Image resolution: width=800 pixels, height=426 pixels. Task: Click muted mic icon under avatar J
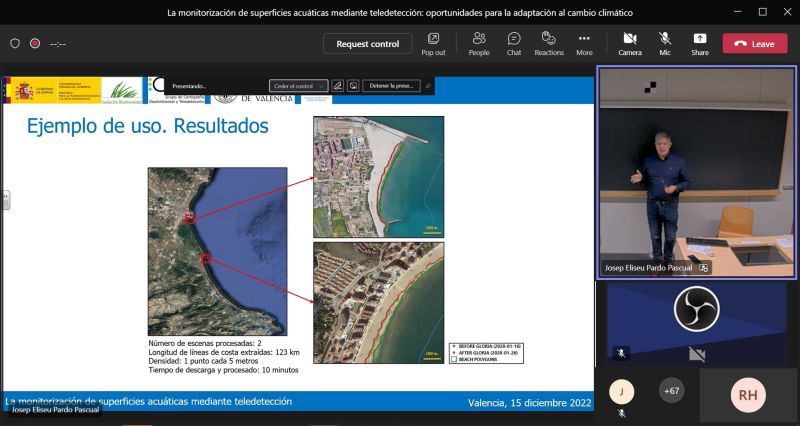[x=621, y=413]
